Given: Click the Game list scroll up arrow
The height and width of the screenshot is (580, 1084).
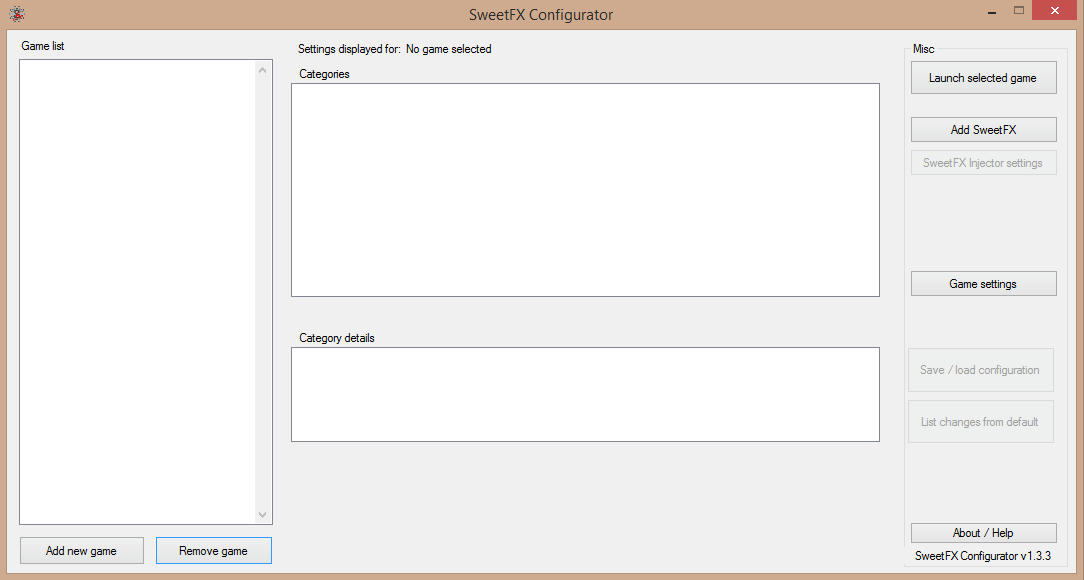Looking at the screenshot, I should pos(262,70).
